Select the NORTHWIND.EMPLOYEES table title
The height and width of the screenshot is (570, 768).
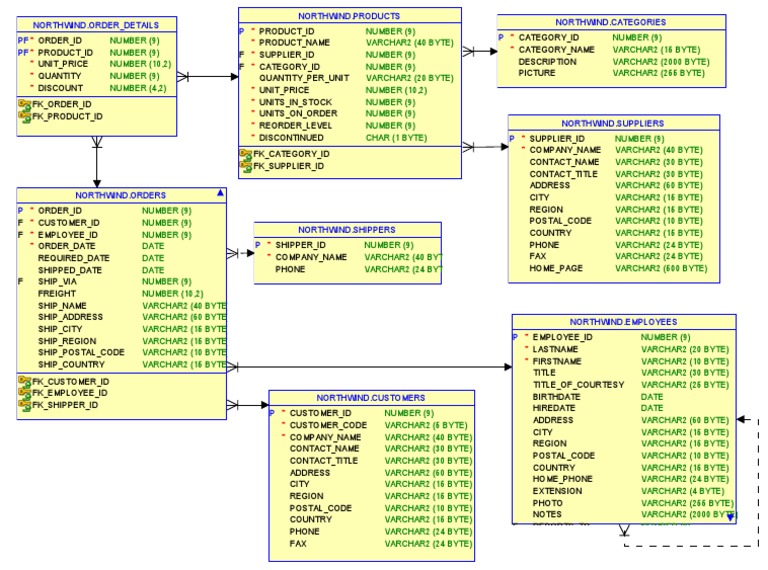click(624, 322)
